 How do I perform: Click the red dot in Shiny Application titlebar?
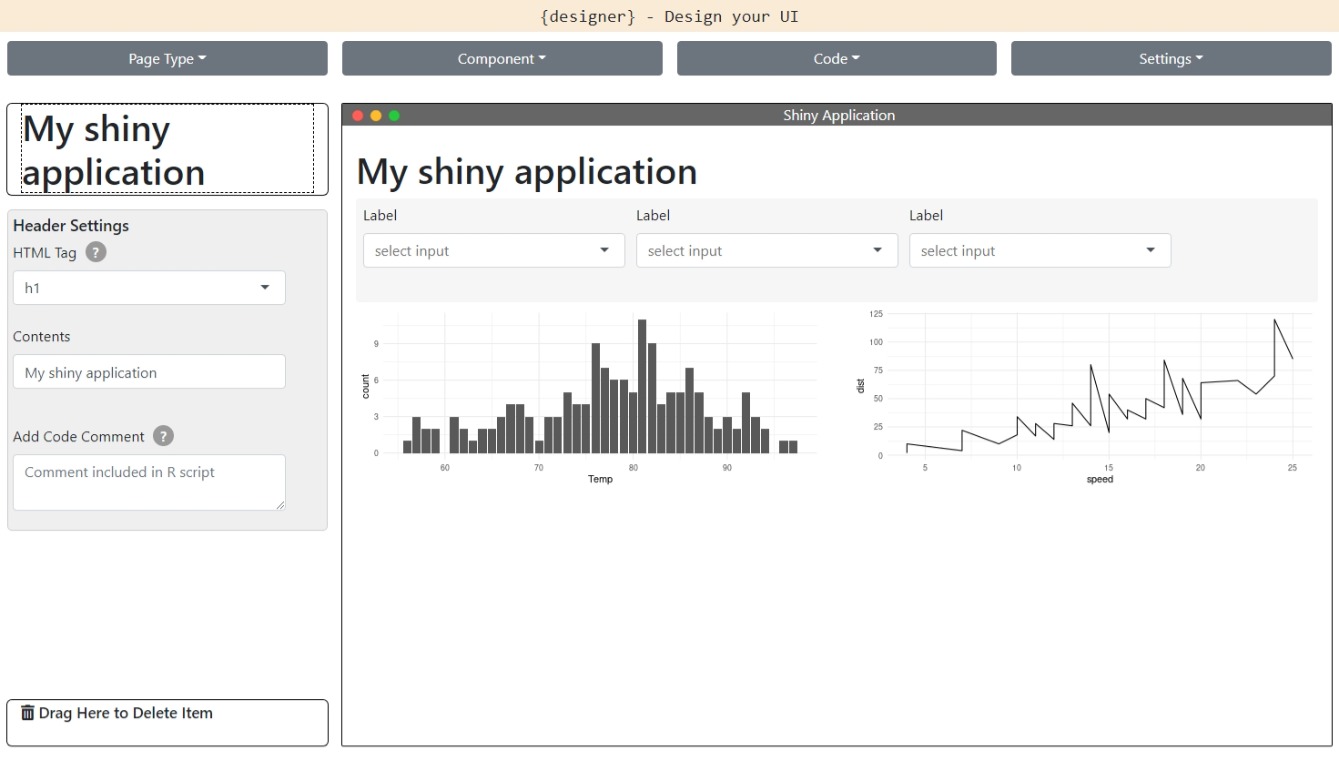pos(358,116)
